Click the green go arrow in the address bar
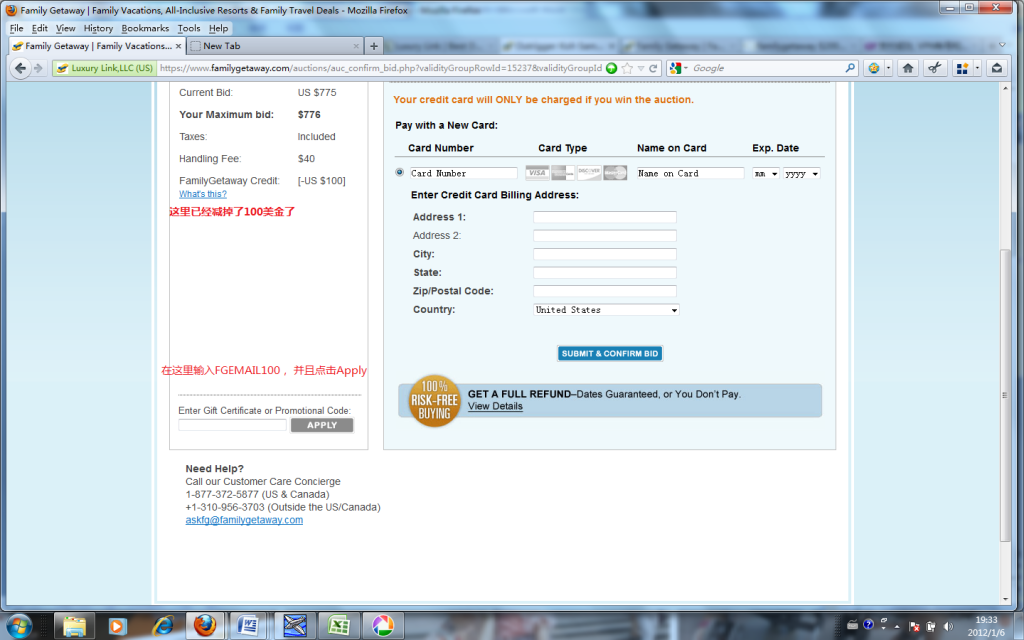This screenshot has height=640, width=1024. [611, 68]
